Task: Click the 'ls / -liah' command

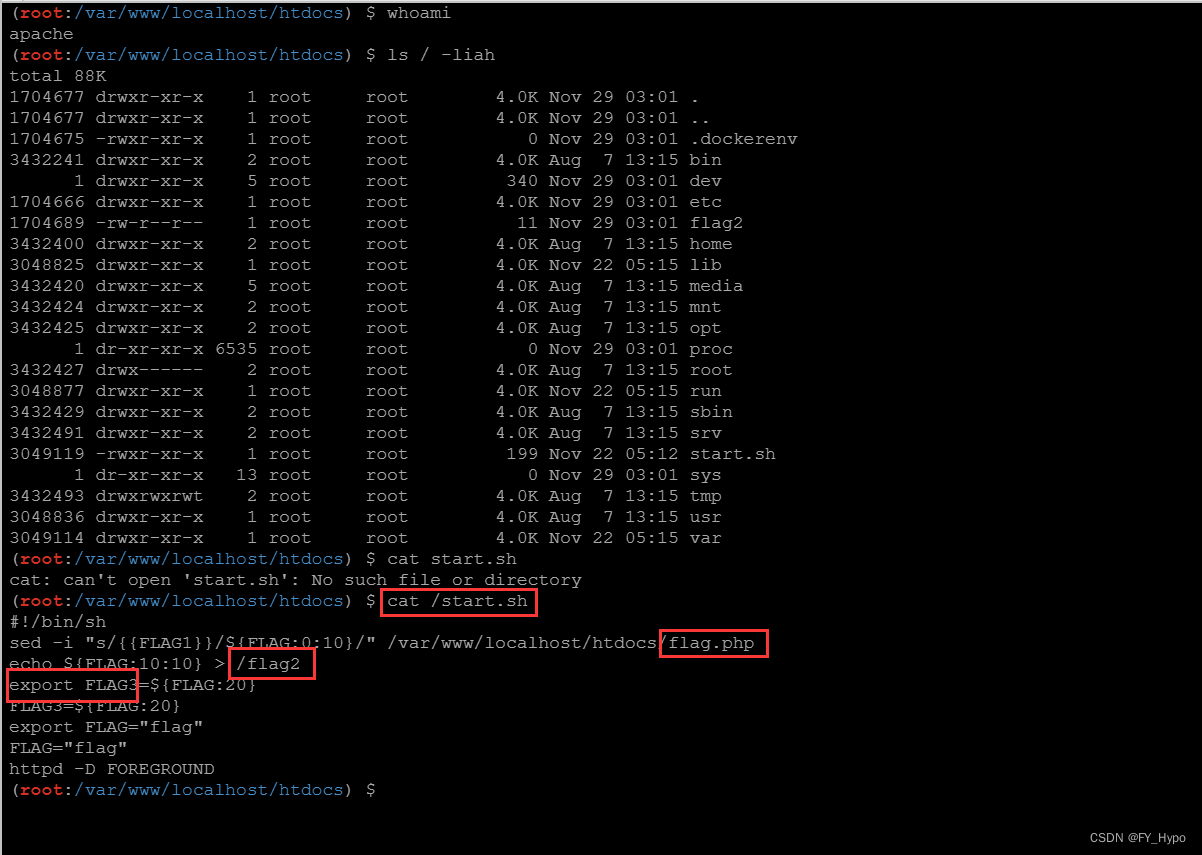Action: point(440,55)
